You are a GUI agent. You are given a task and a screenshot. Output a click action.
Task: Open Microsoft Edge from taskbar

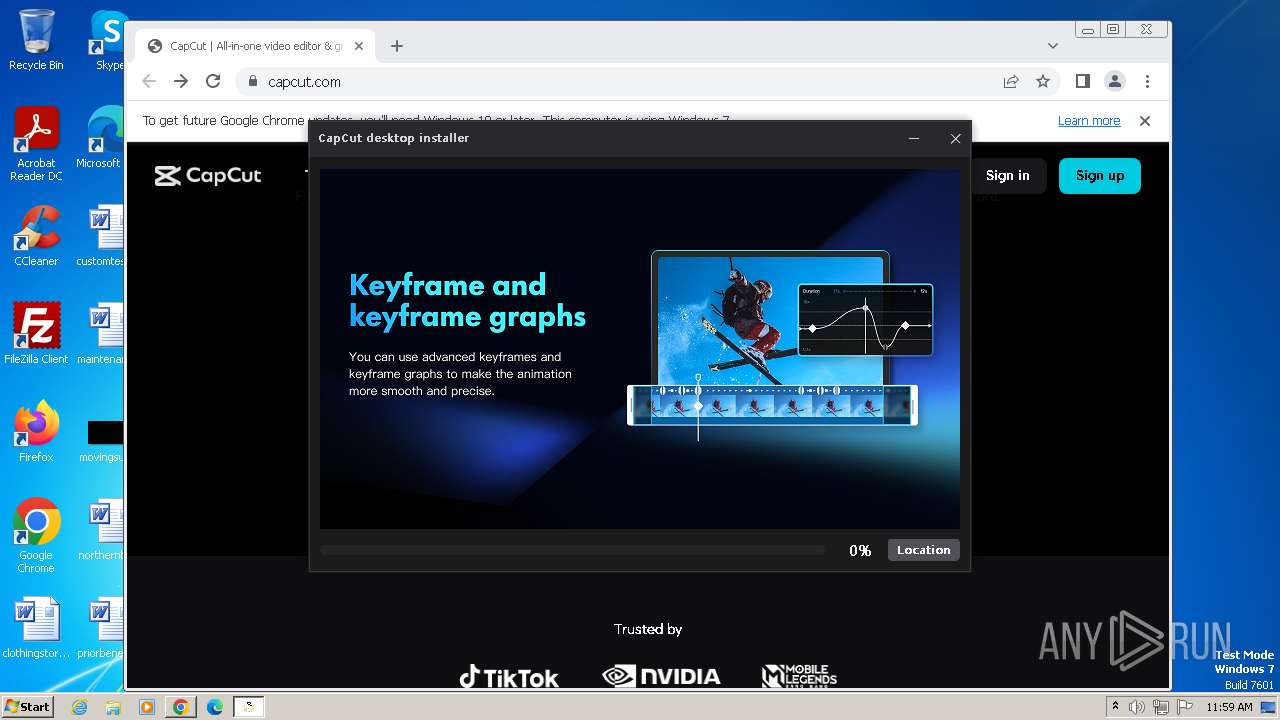215,707
